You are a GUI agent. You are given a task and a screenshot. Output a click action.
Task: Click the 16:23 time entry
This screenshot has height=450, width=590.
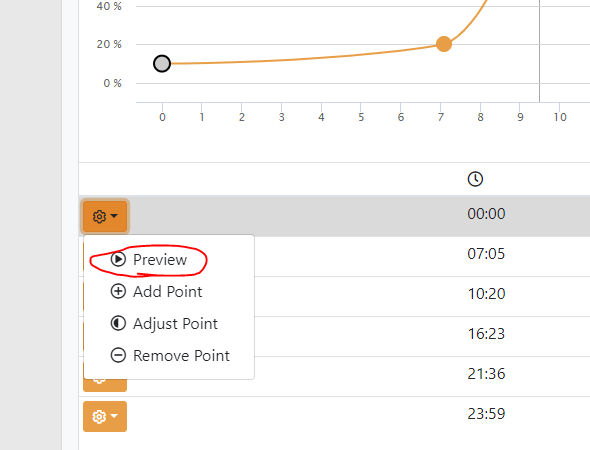pos(486,334)
